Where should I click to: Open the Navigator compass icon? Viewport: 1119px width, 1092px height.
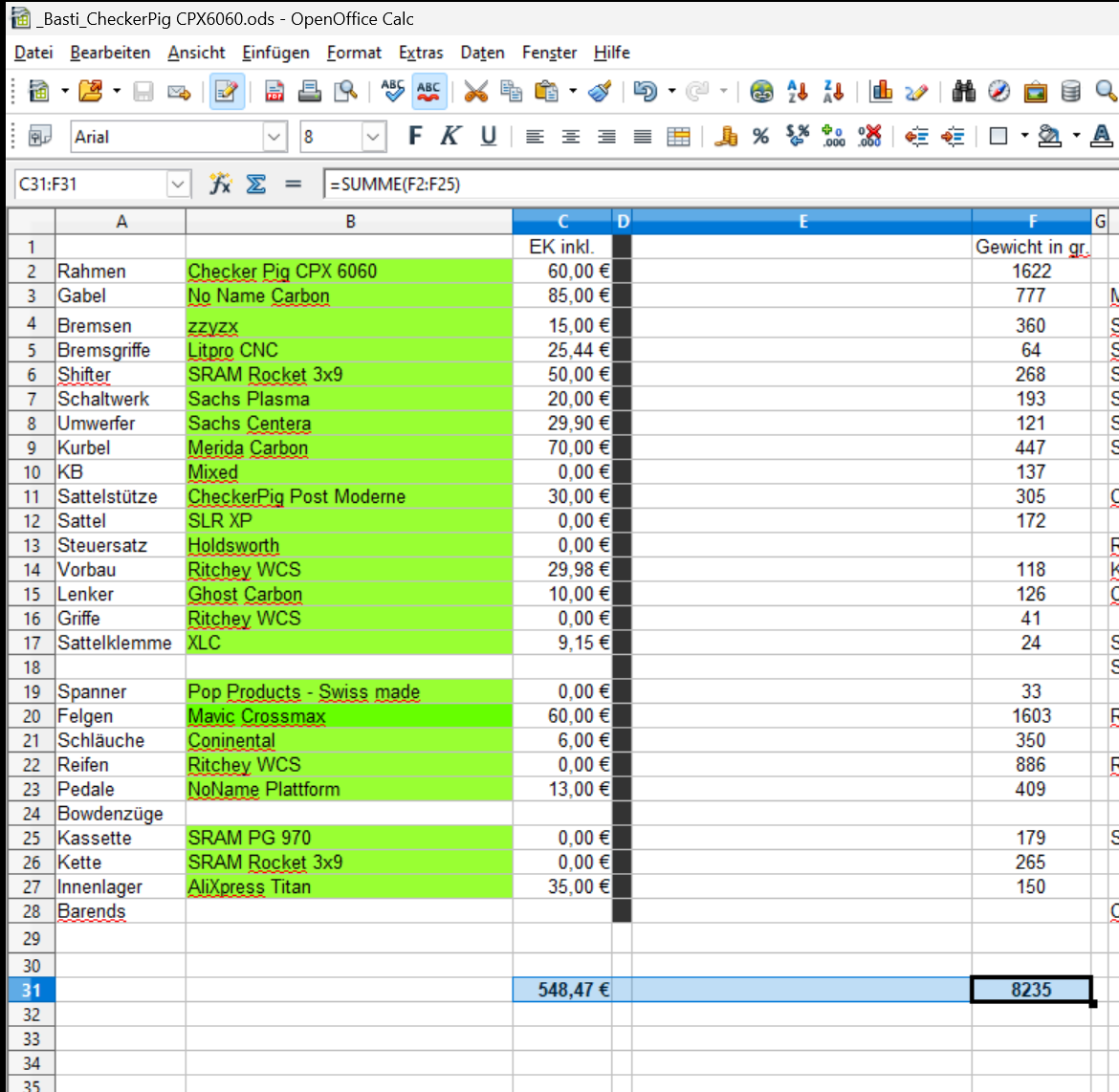pyautogui.click(x=998, y=92)
